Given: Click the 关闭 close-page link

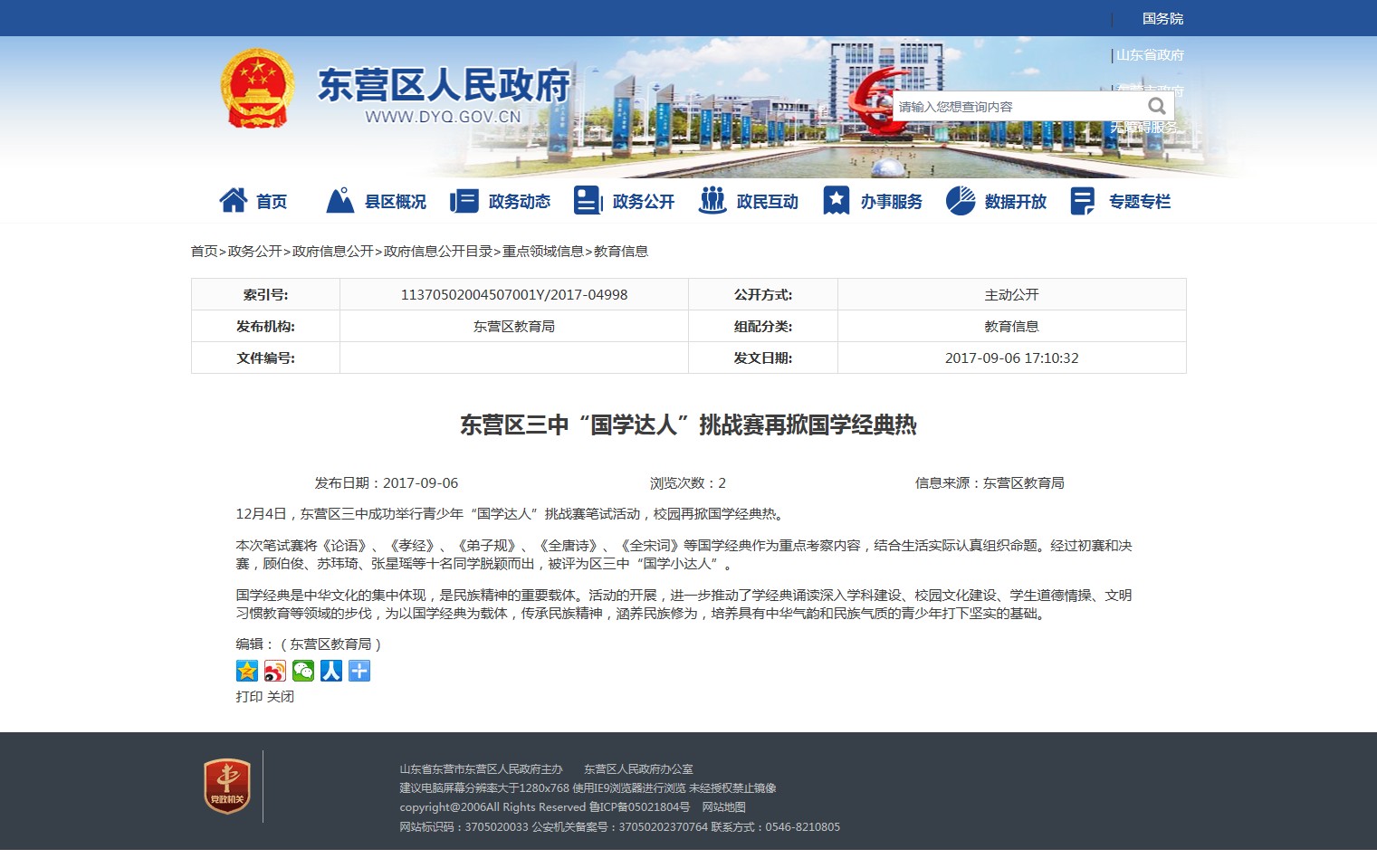Looking at the screenshot, I should click(281, 697).
